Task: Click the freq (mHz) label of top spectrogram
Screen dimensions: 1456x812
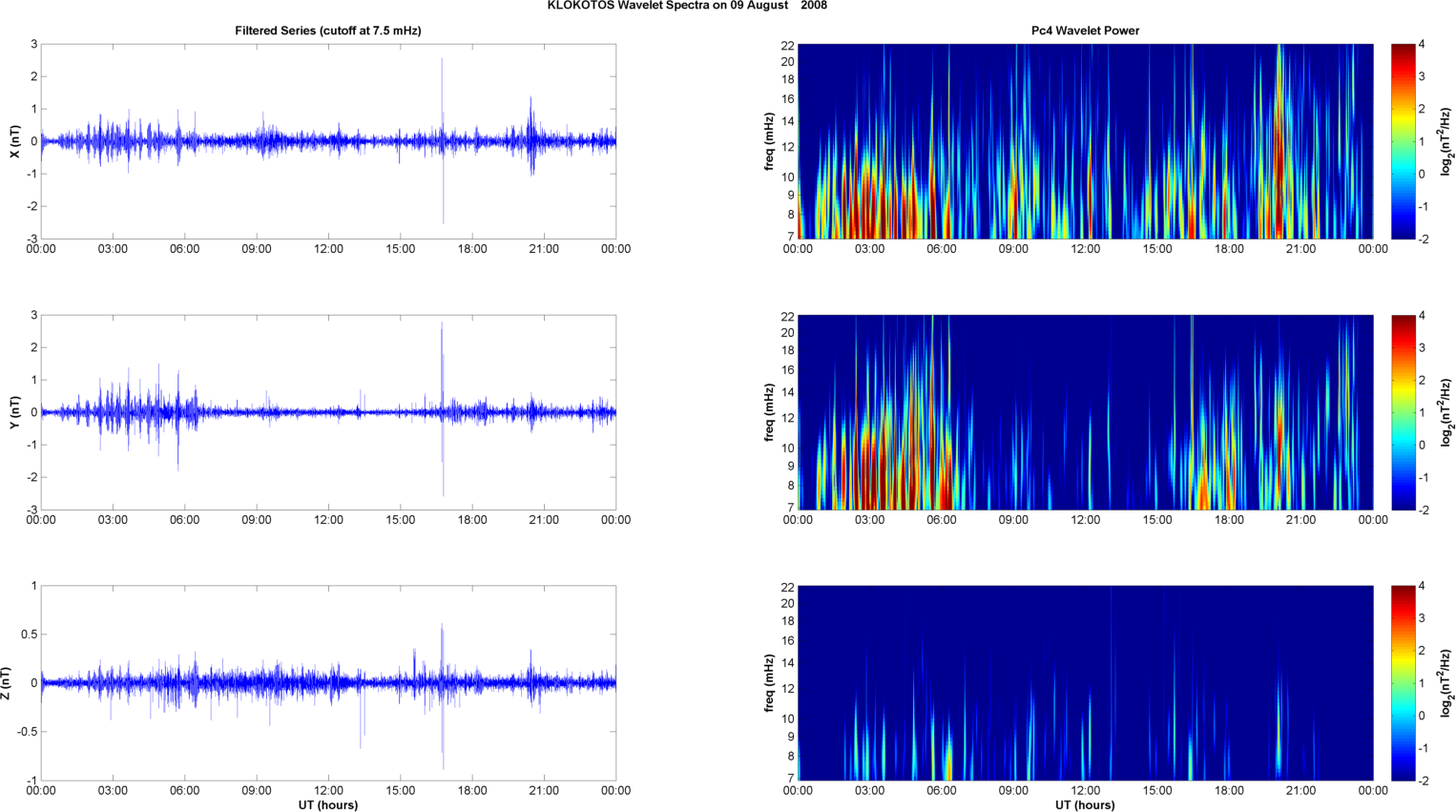Action: click(769, 141)
